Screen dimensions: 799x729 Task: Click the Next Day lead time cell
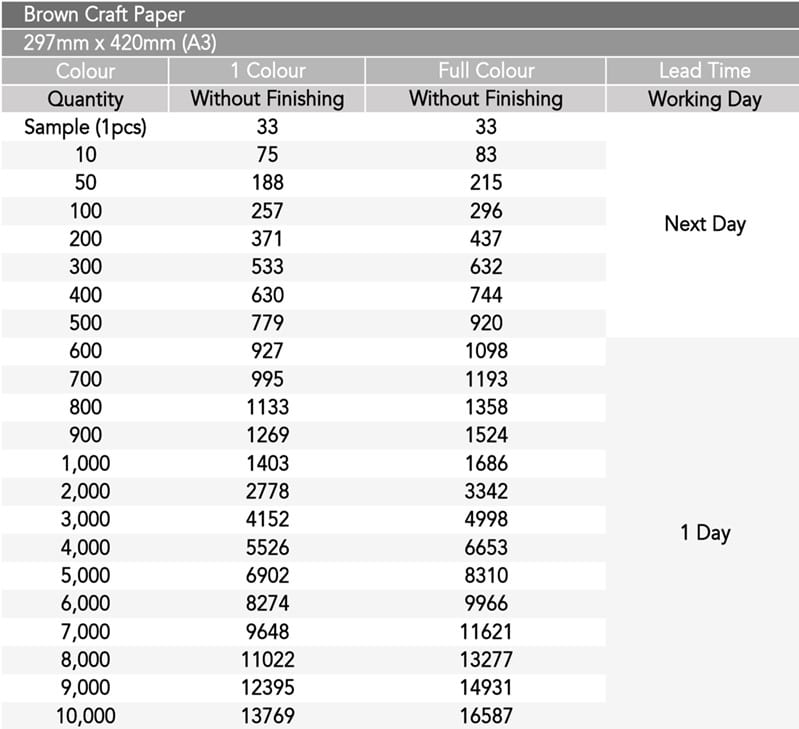(704, 224)
